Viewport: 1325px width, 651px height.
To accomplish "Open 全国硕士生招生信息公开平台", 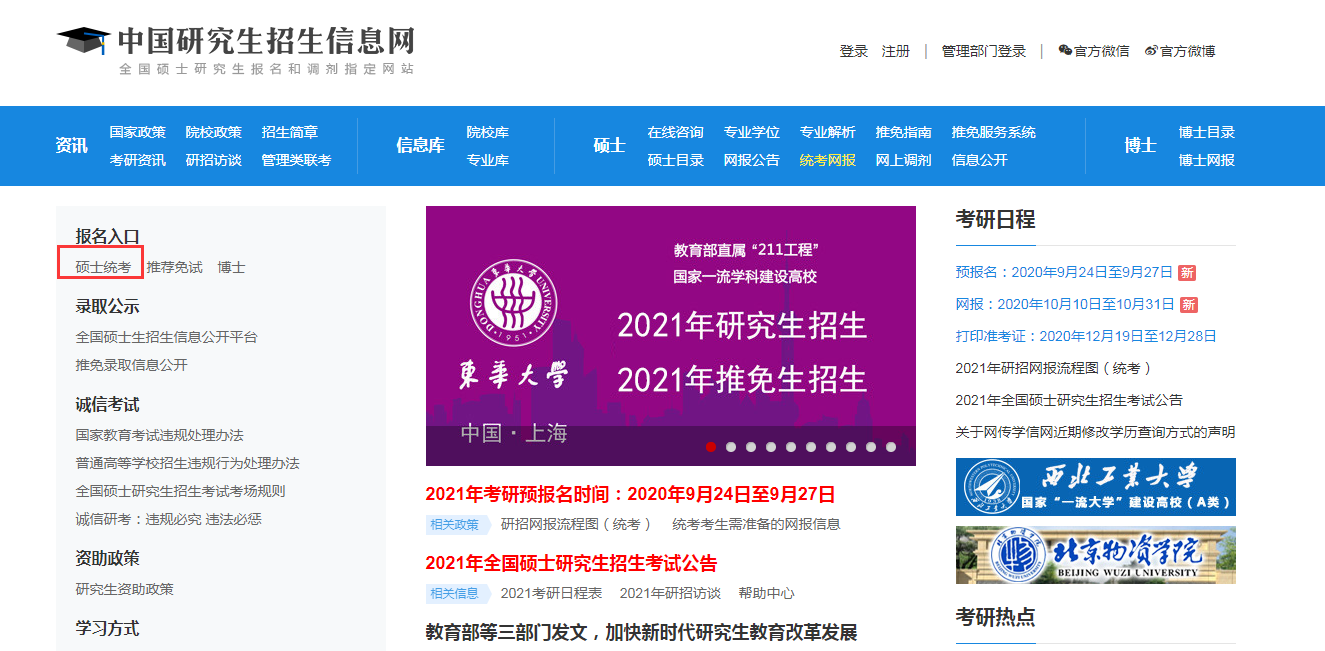I will (x=167, y=337).
